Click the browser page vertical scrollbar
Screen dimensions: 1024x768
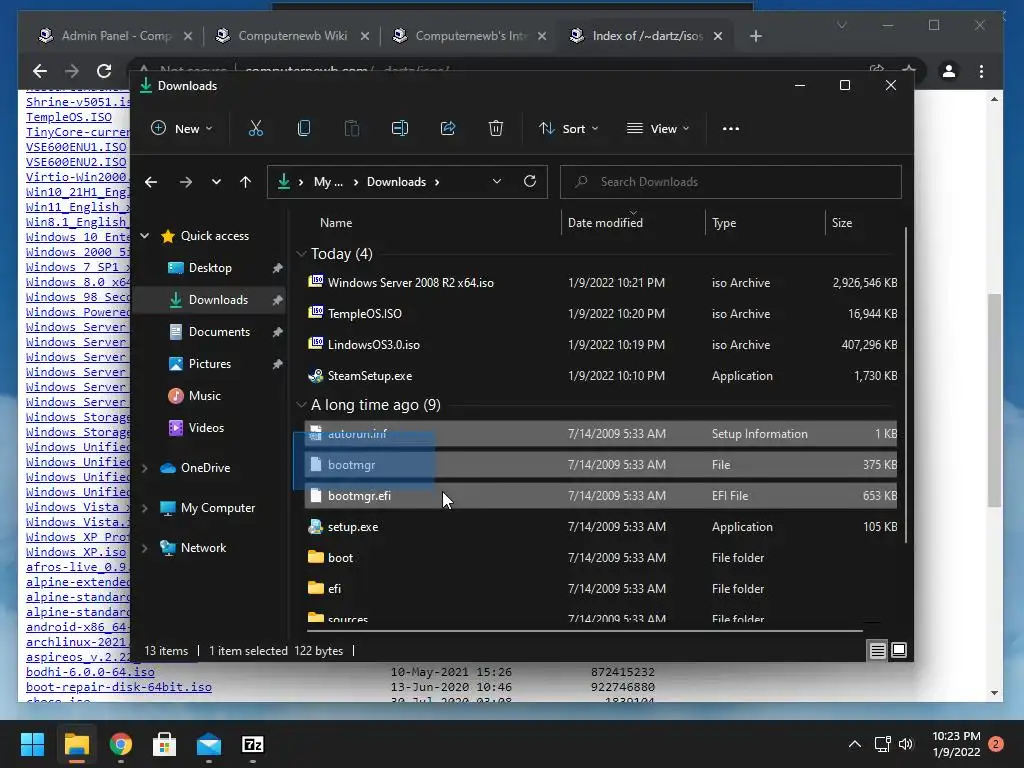tap(994, 400)
